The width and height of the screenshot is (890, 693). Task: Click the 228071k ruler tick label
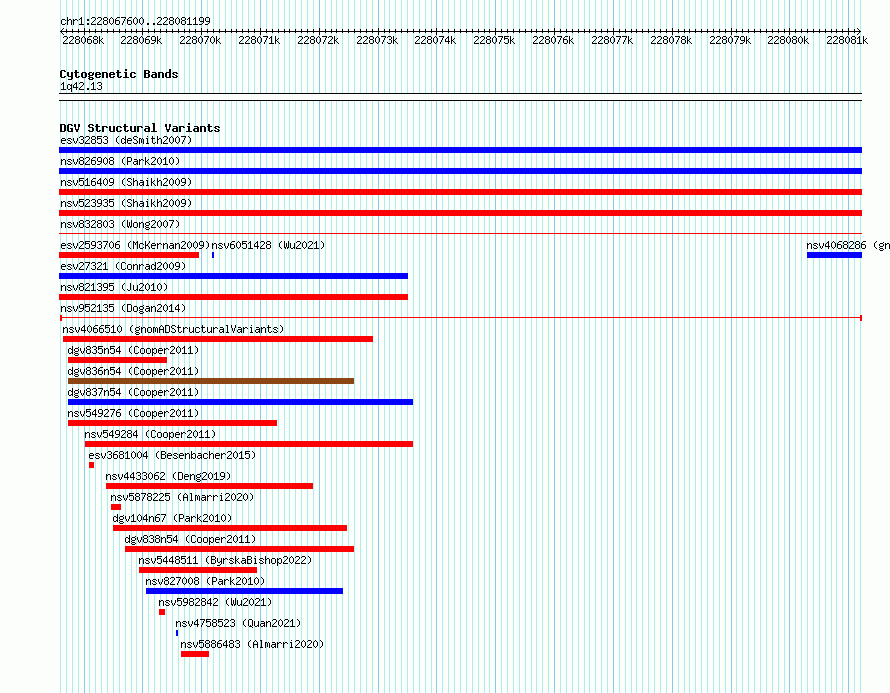tap(259, 40)
